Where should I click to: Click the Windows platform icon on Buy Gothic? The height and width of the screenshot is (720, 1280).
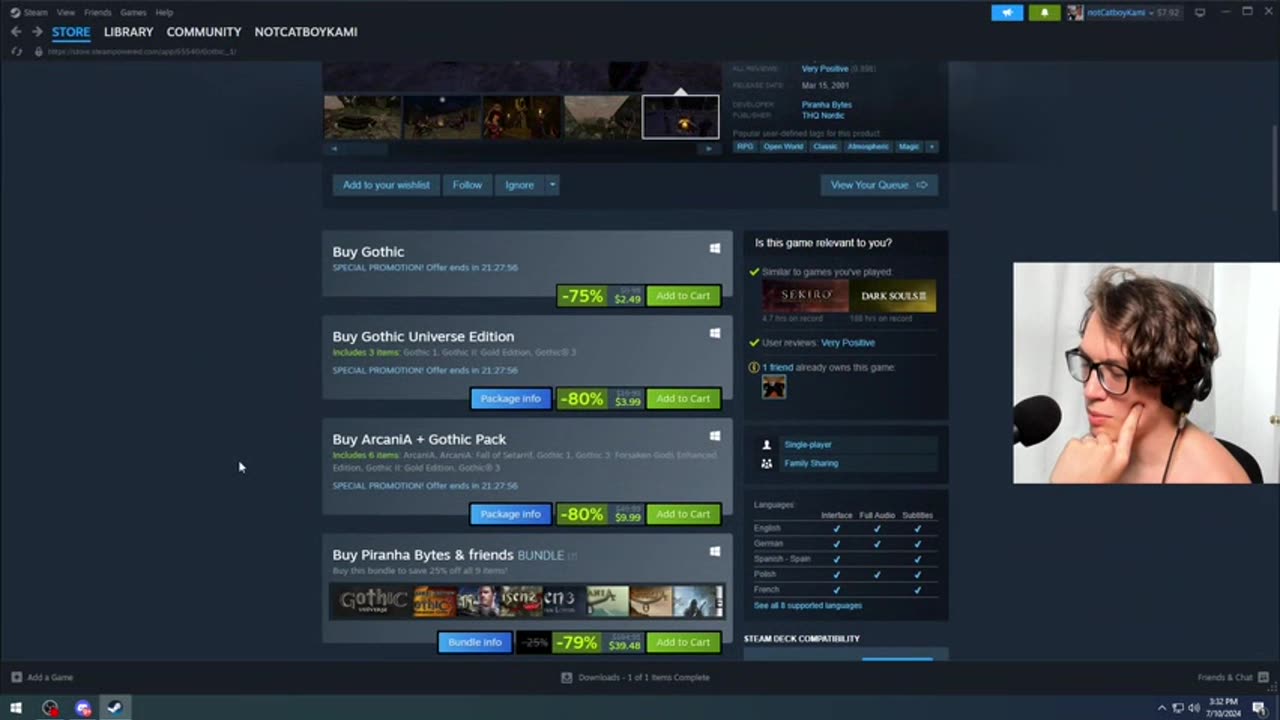point(715,248)
